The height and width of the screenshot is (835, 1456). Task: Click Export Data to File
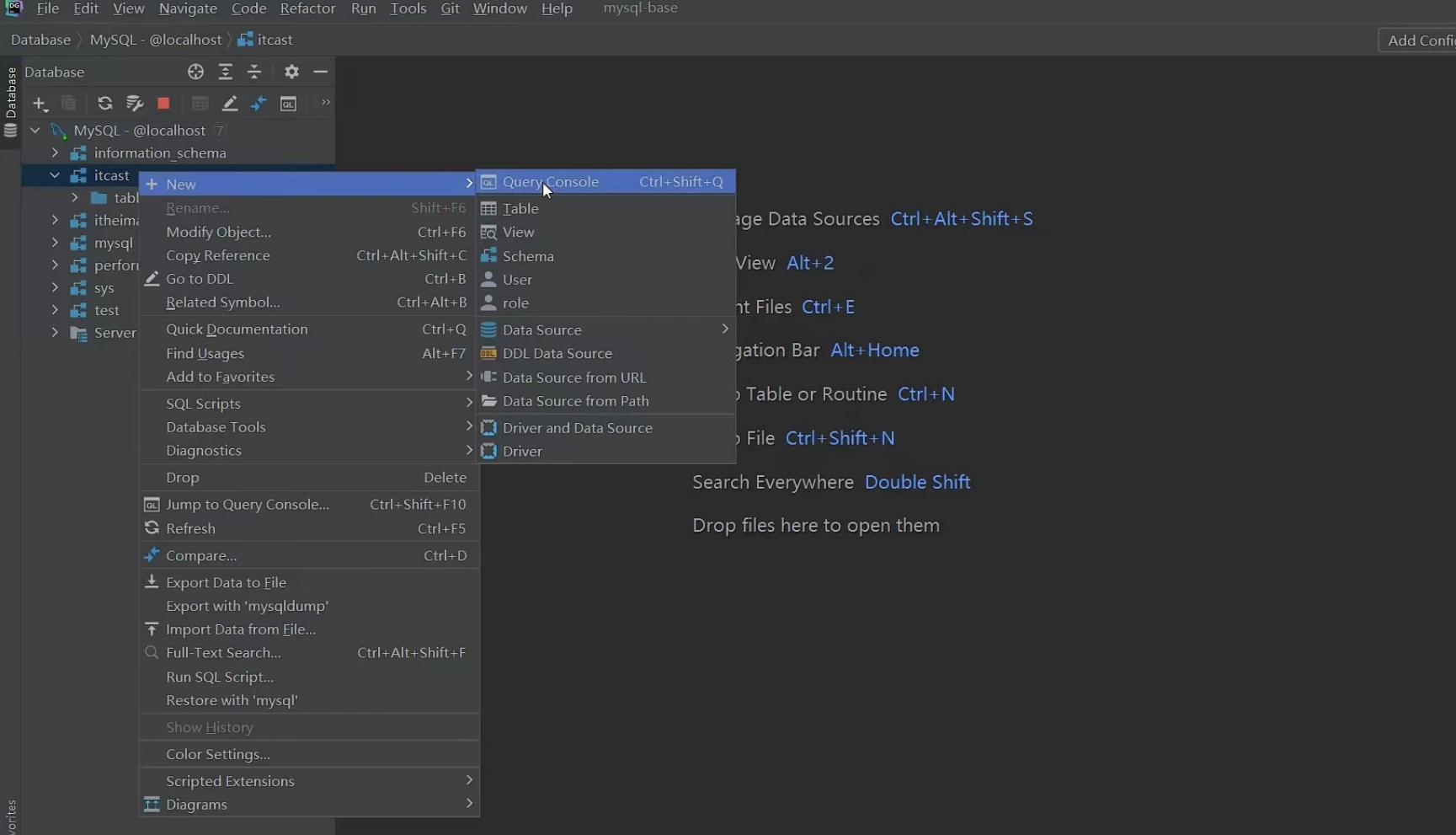tap(309, 583)
